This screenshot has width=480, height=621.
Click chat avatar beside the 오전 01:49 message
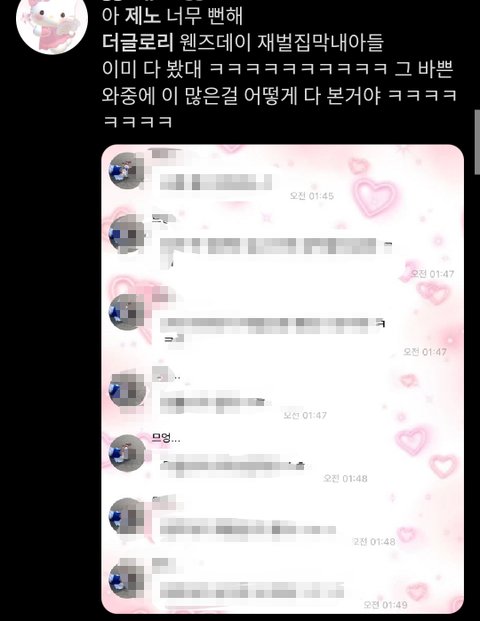pyautogui.click(x=127, y=579)
